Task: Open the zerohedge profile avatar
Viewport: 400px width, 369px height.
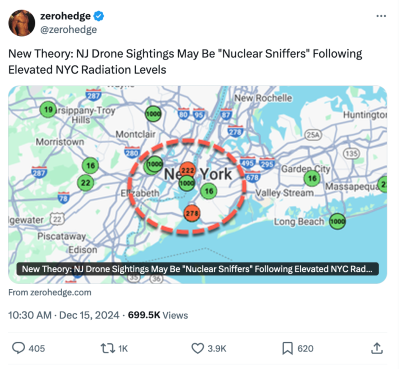Action: click(22, 23)
